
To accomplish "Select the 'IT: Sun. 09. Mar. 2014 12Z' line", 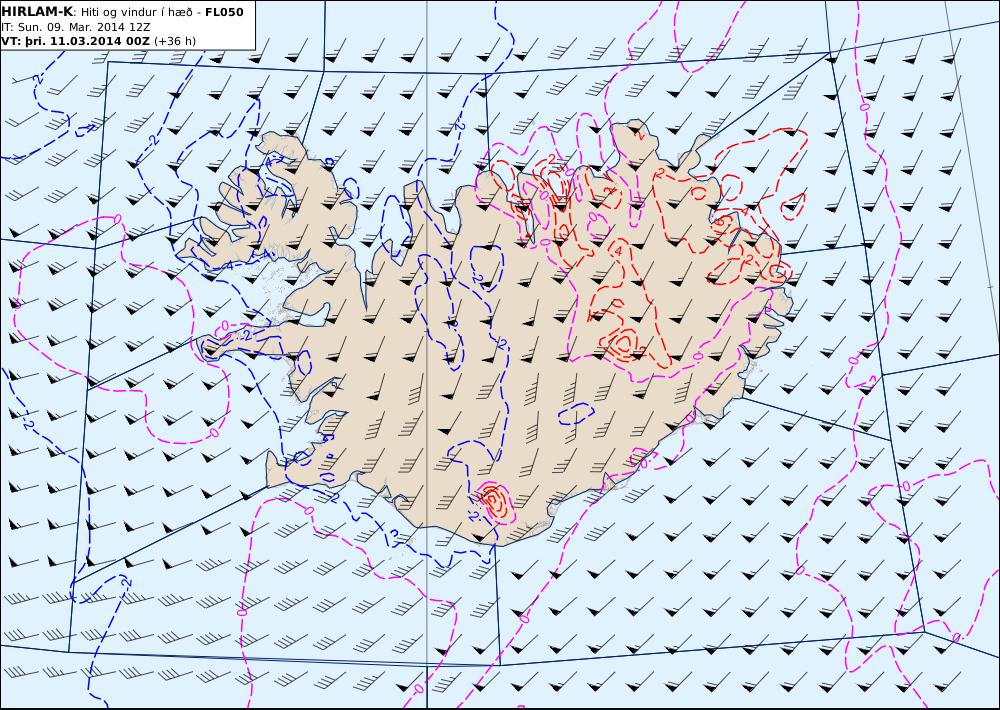I will [x=76, y=27].
